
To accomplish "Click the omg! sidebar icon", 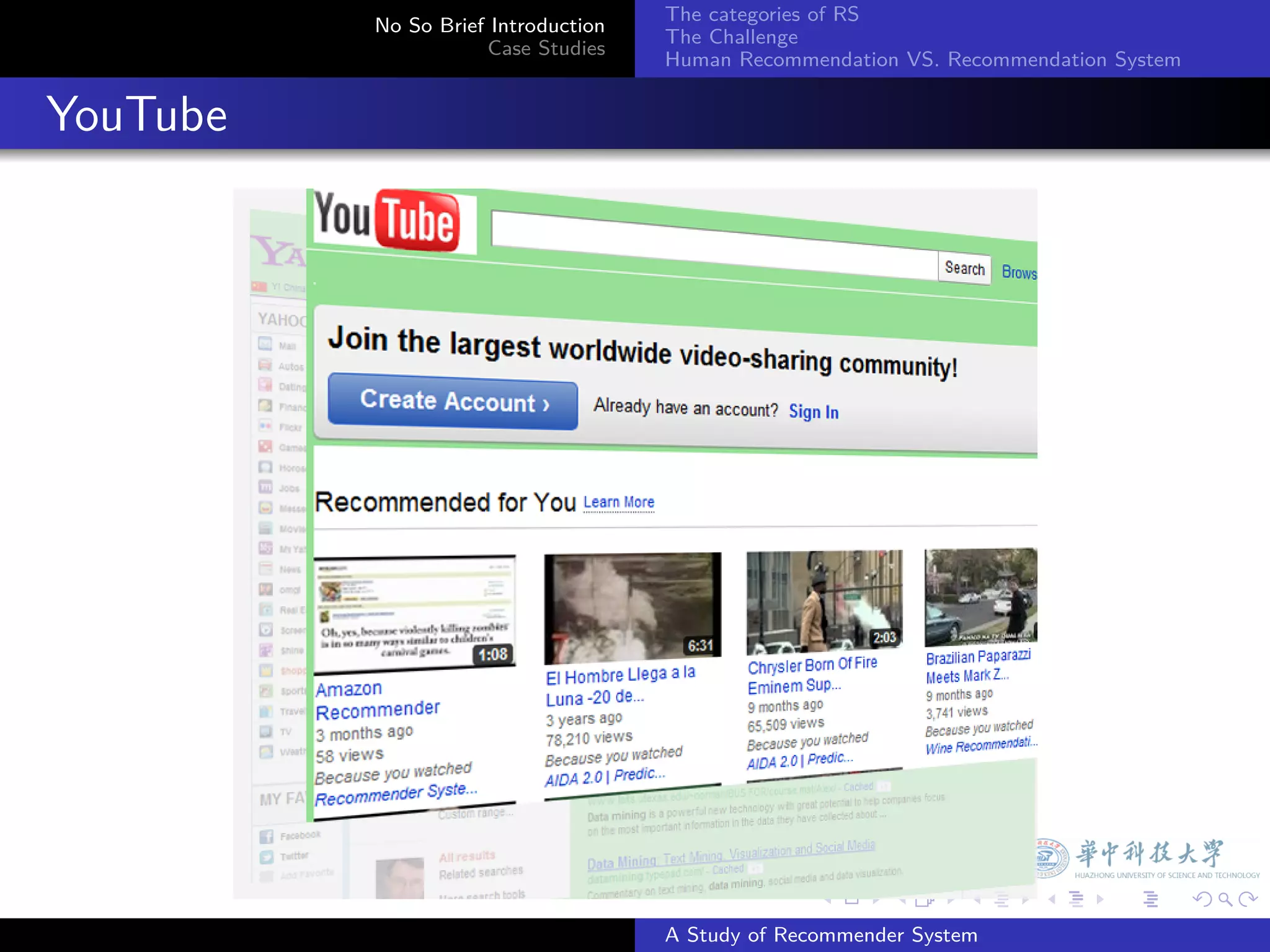I will pyautogui.click(x=265, y=589).
